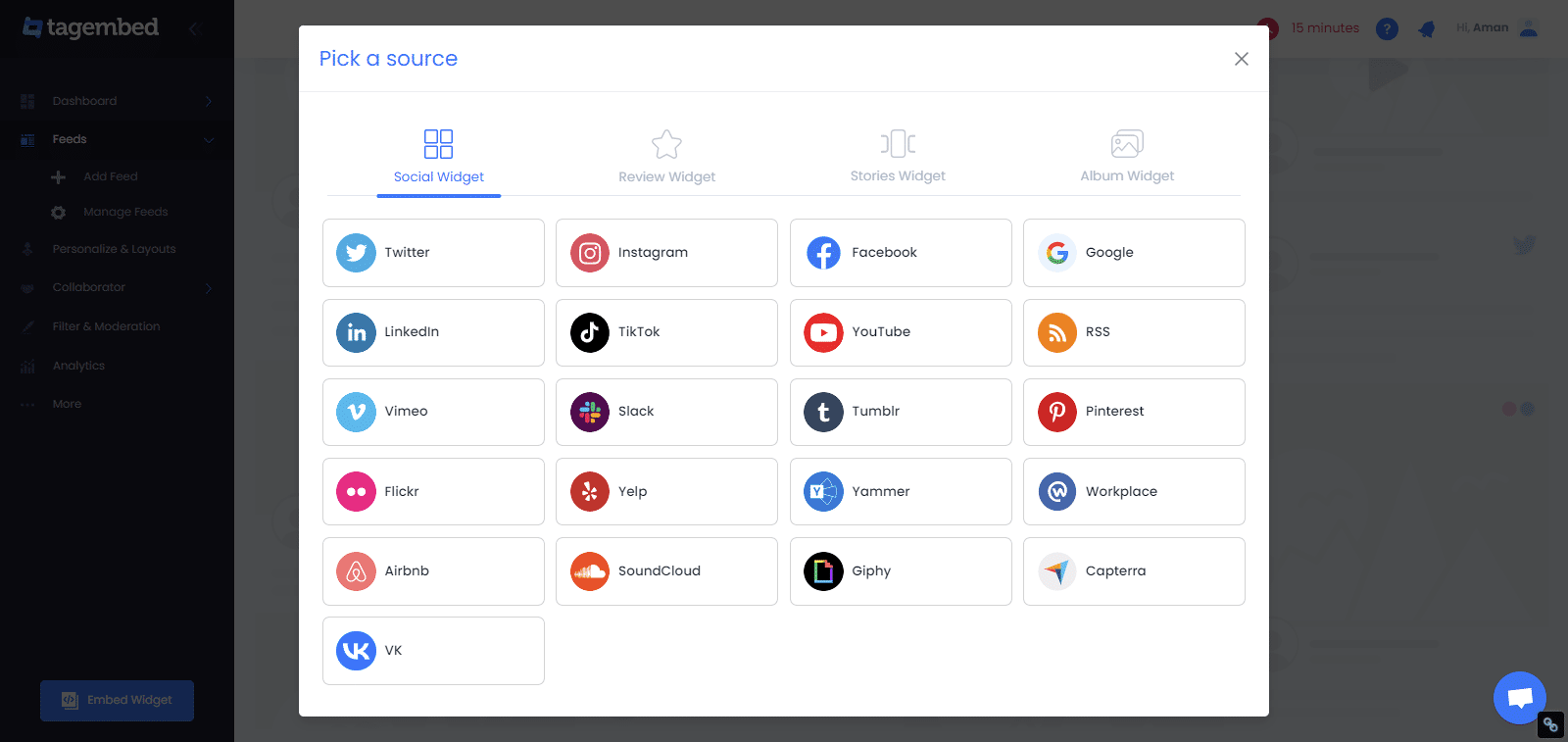Pick the Vimeo logo icon
This screenshot has height=742, width=1568.
point(356,412)
